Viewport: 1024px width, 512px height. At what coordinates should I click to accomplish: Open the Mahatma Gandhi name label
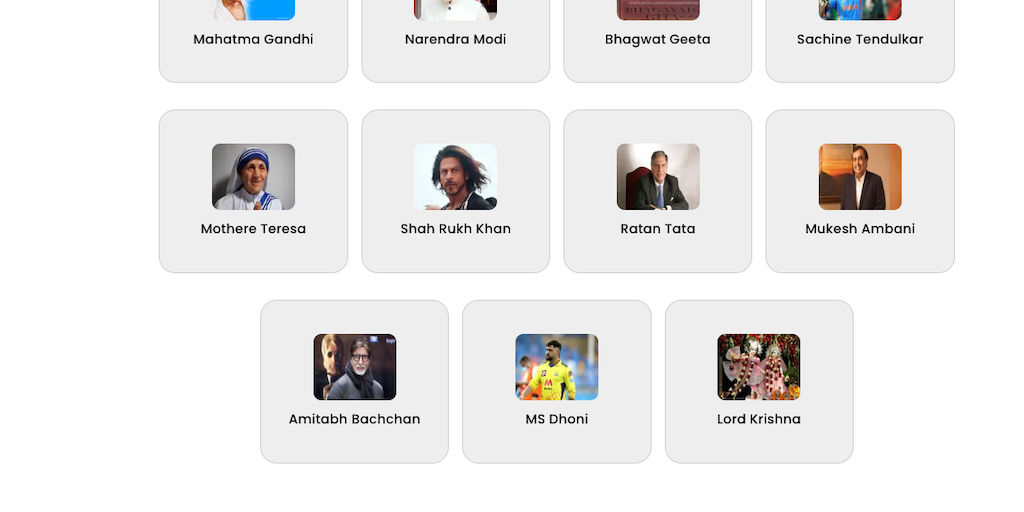253,39
